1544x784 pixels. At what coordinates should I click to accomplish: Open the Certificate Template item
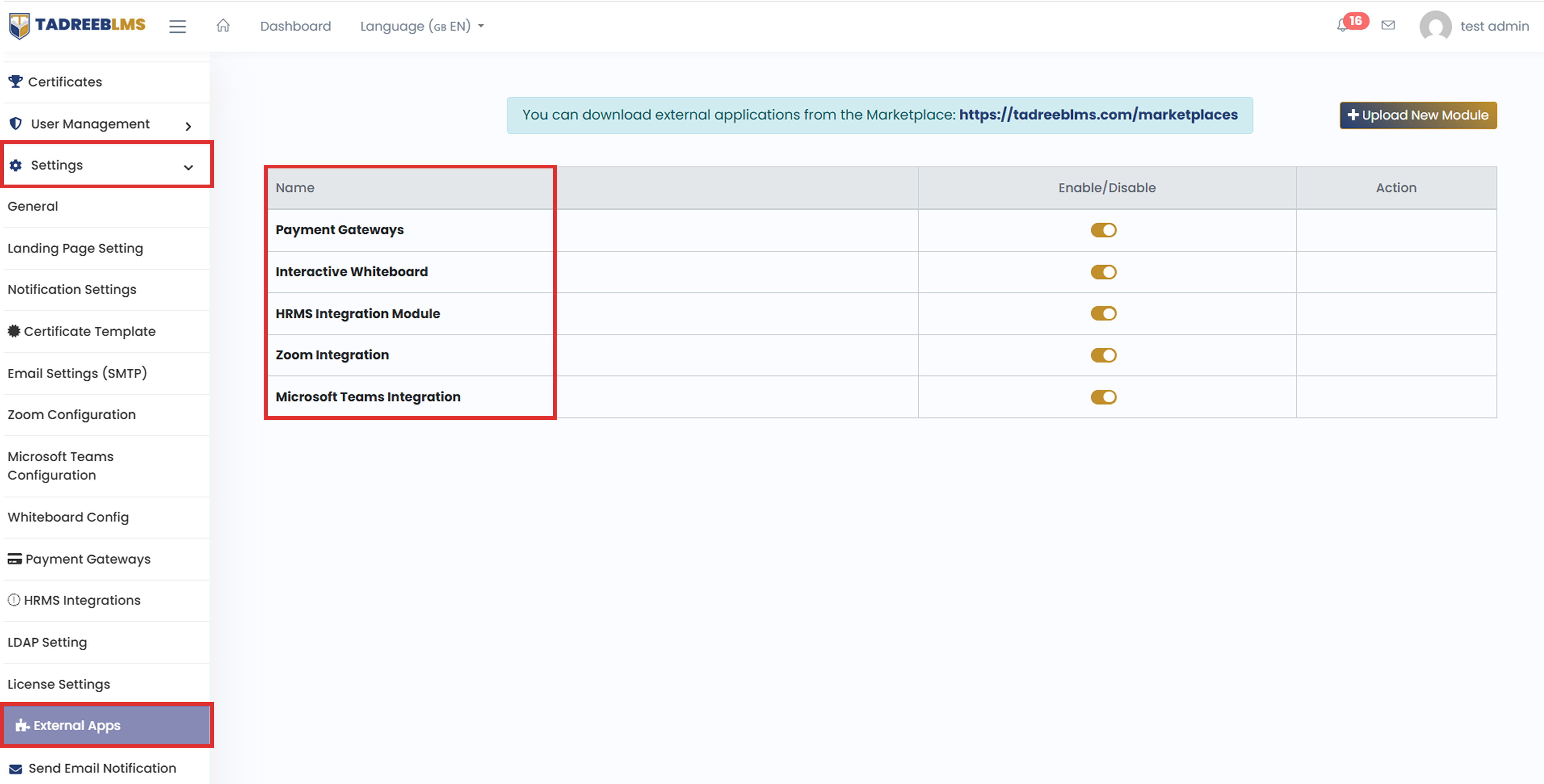[x=107, y=331]
